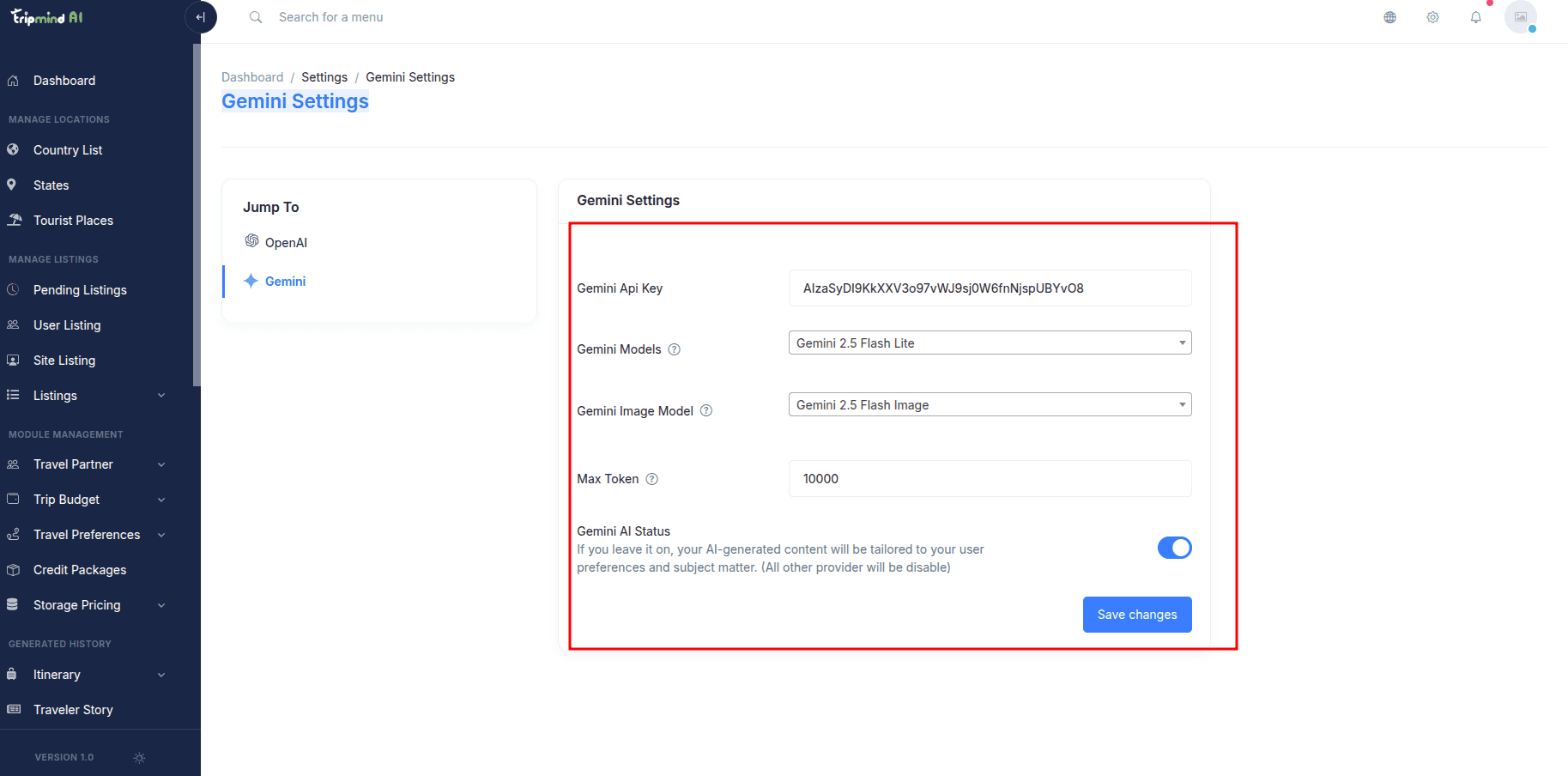Open User Listing in the sidebar
1568x776 pixels.
tap(67, 325)
